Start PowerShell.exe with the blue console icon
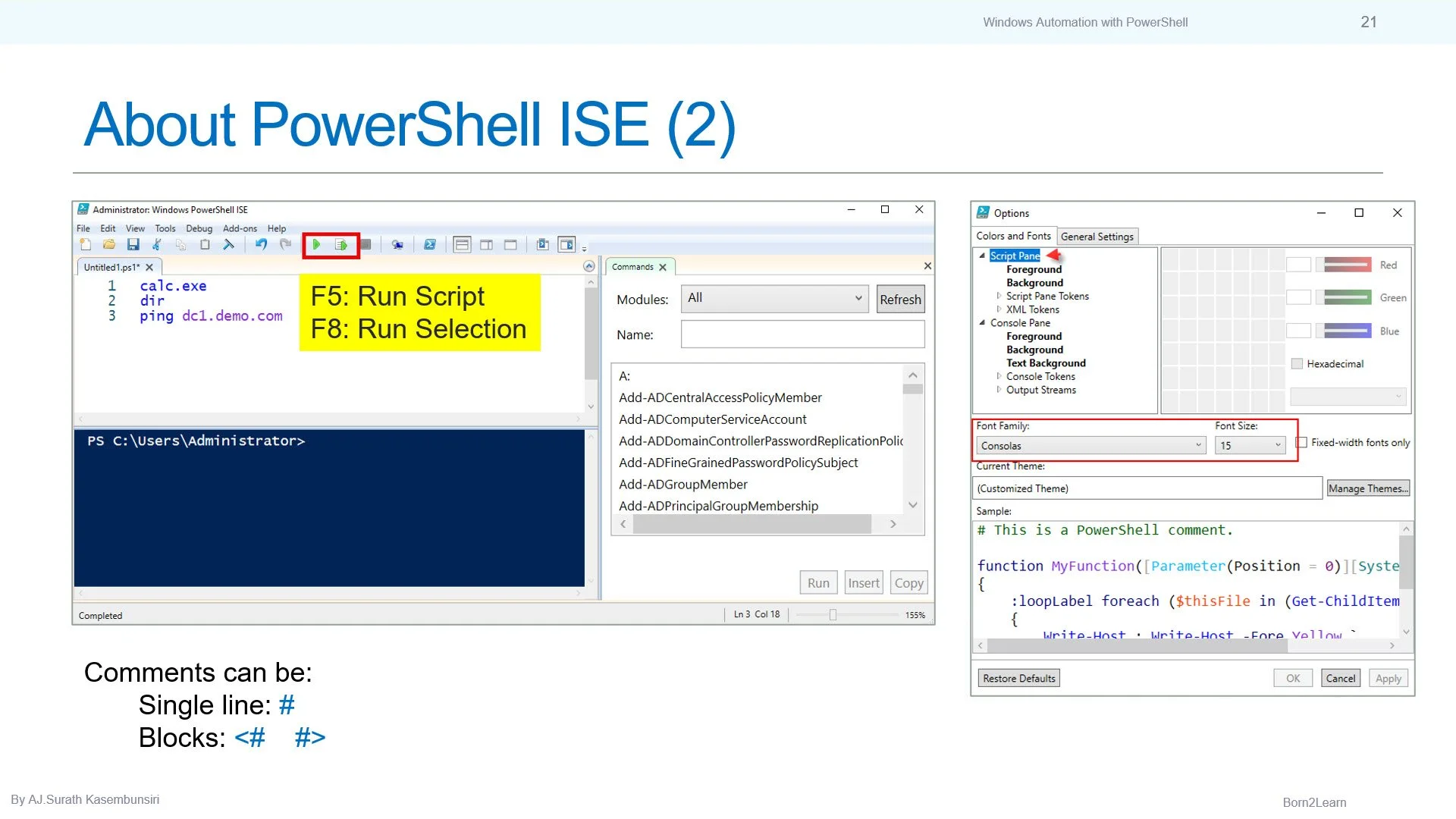Viewport: 1456px width, 819px height. coord(430,244)
